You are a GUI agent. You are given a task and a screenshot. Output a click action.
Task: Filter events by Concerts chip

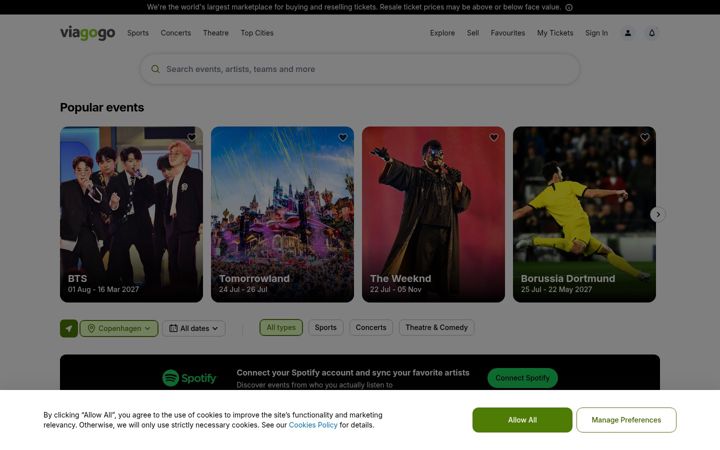371,327
